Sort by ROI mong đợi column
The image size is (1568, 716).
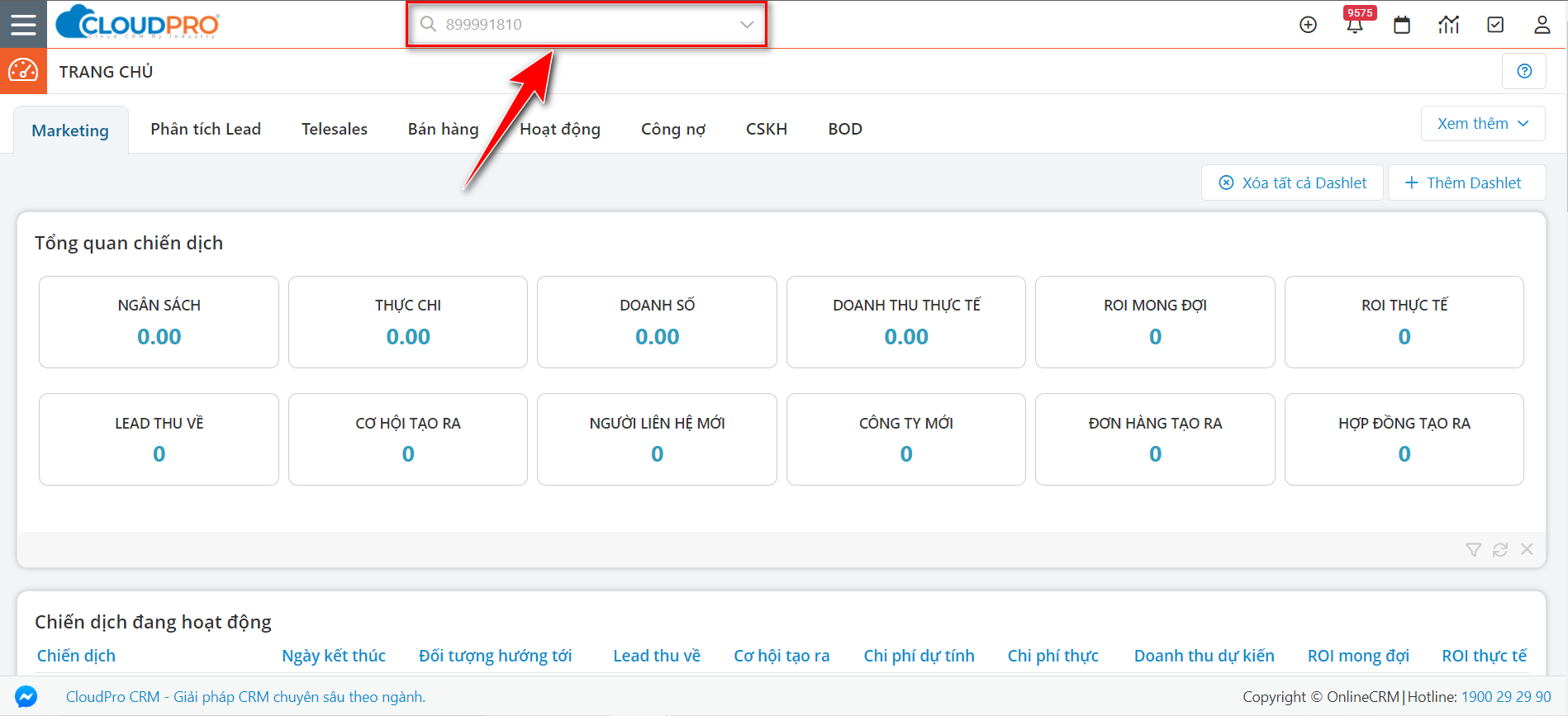click(x=1358, y=656)
